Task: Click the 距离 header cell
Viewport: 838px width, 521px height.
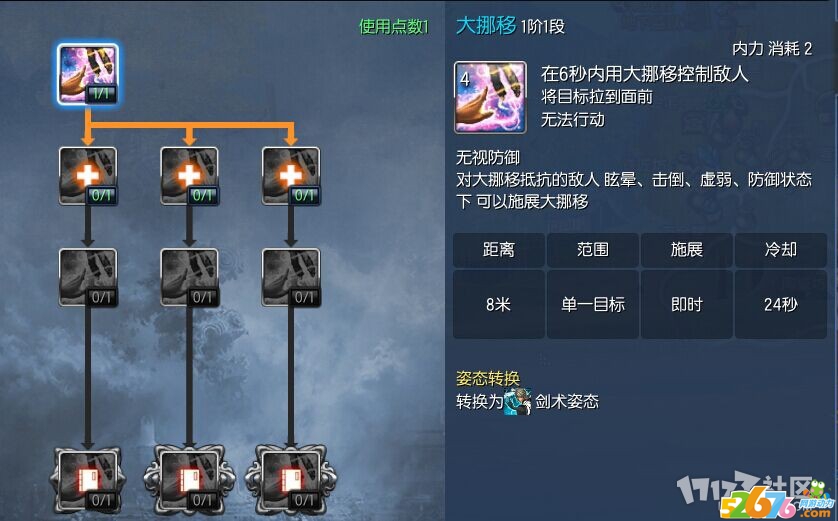Action: pyautogui.click(x=499, y=250)
